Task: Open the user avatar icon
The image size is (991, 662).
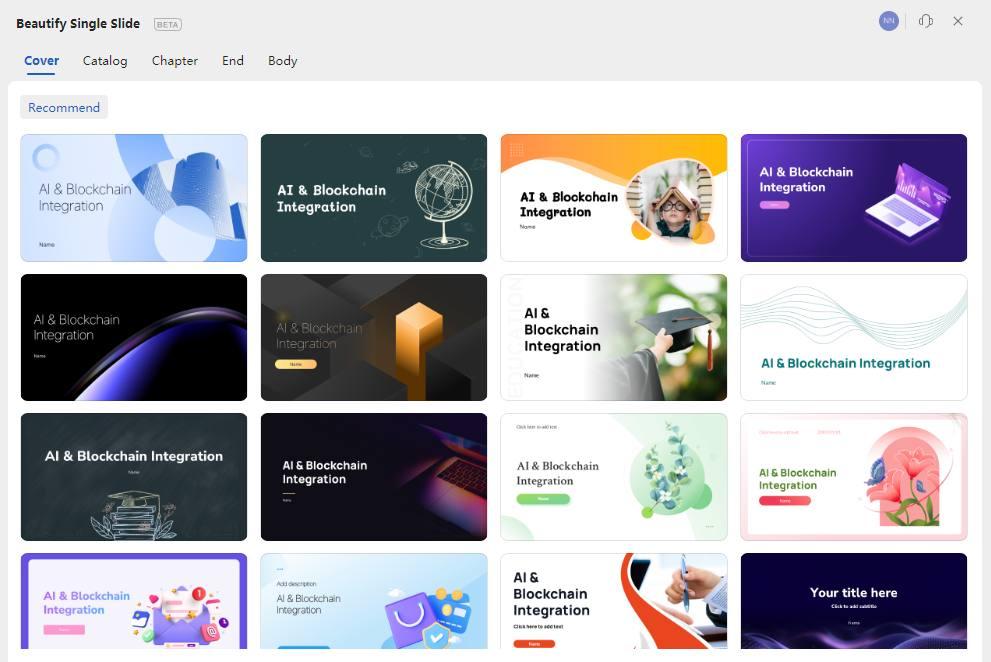Action: [889, 21]
